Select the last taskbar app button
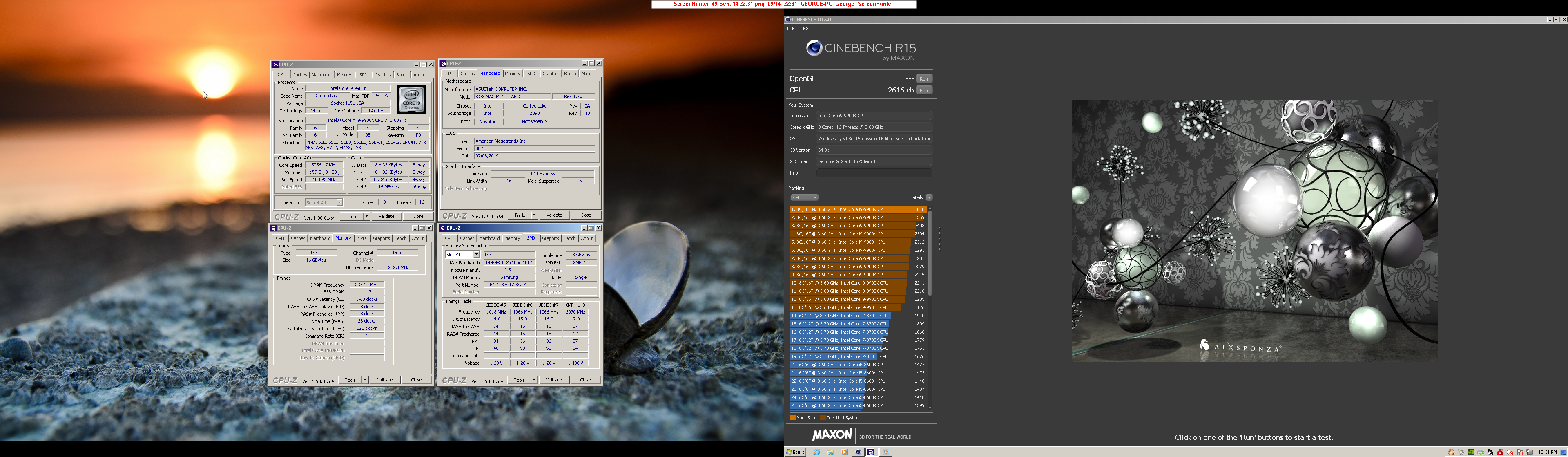Image resolution: width=1568 pixels, height=457 pixels. click(x=885, y=452)
